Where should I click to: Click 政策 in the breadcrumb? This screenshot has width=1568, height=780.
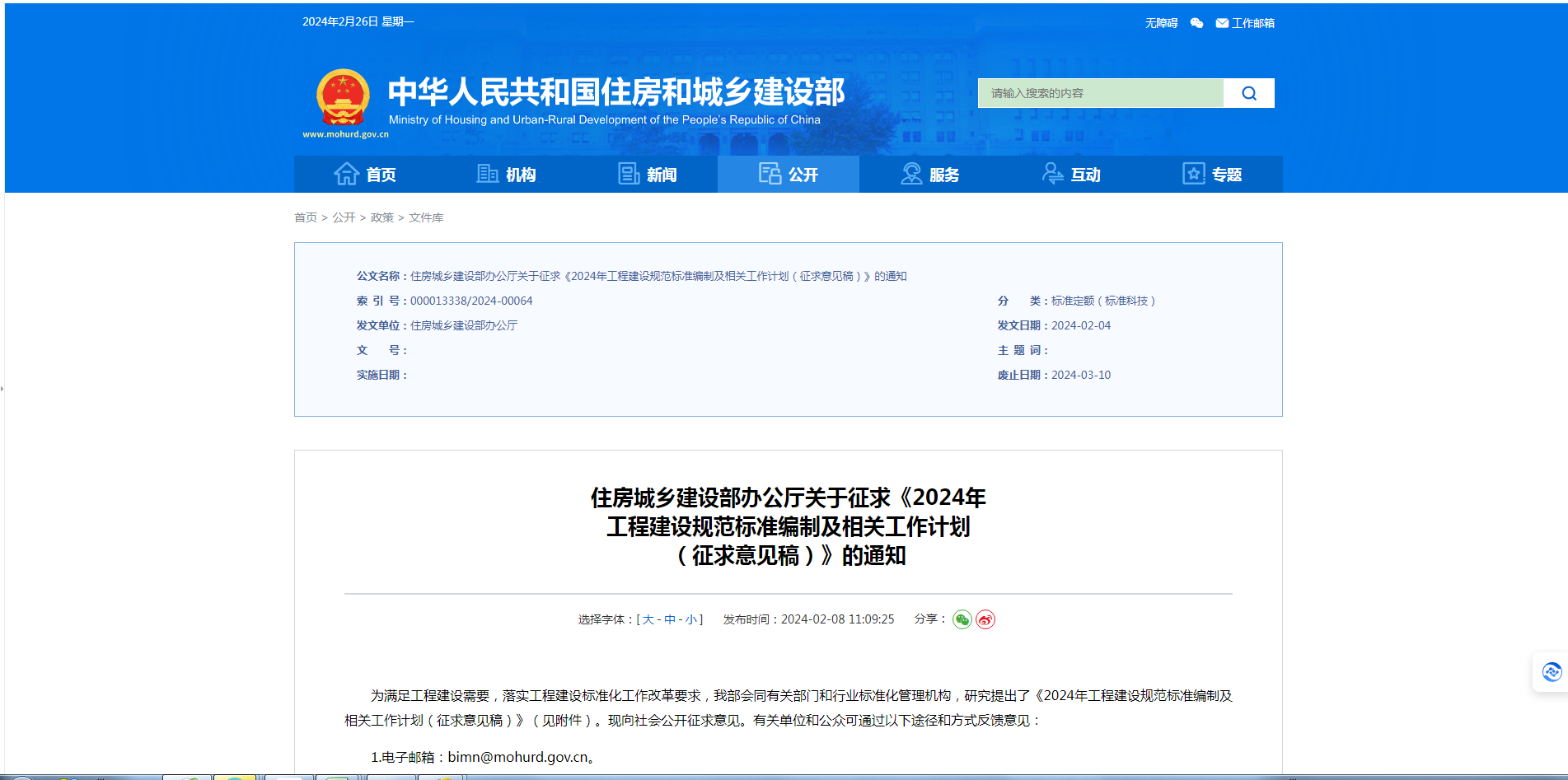[x=381, y=217]
